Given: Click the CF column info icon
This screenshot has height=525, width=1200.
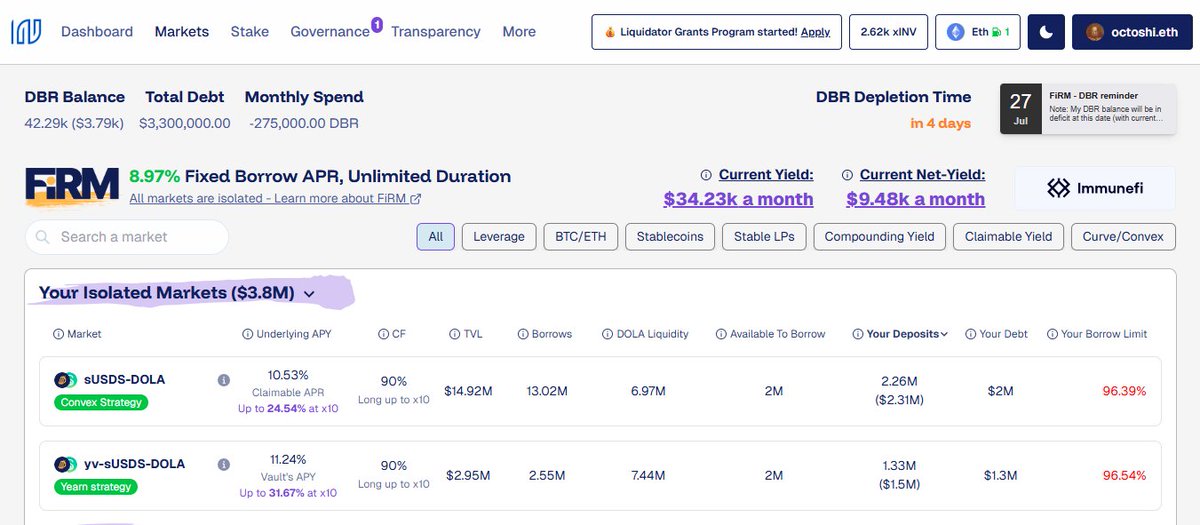Looking at the screenshot, I should coord(384,334).
